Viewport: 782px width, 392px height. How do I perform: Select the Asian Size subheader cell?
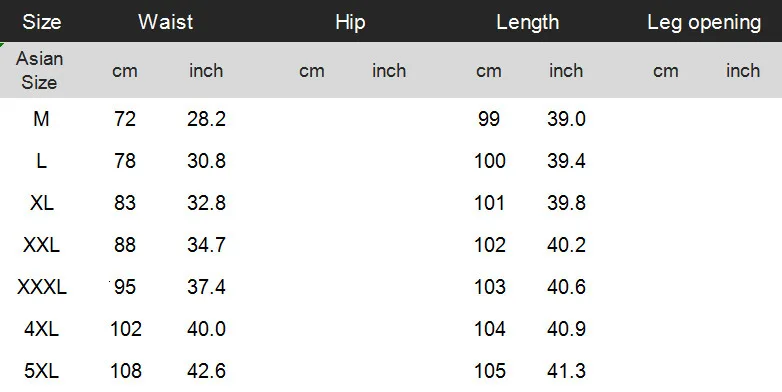pos(39,70)
